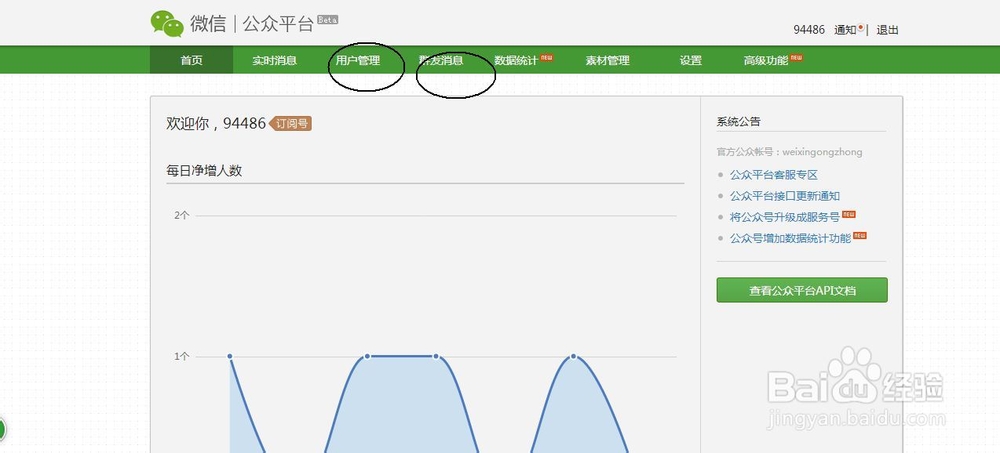Open 将公众号升级成服务号 announcement

[784, 217]
